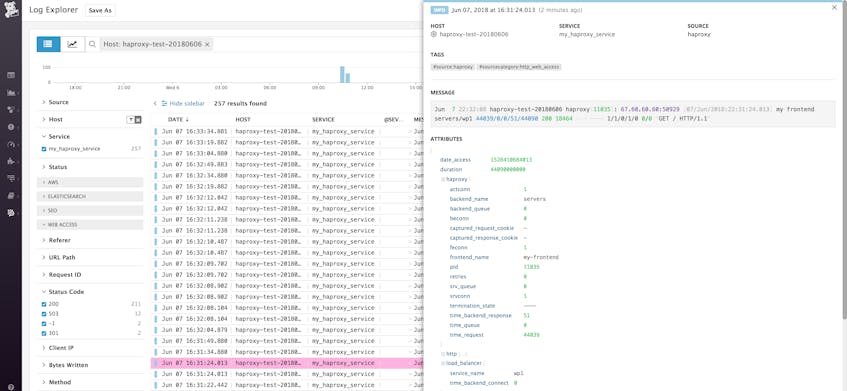
Task: Toggle the 503 status code checkbox
Action: tap(44, 314)
